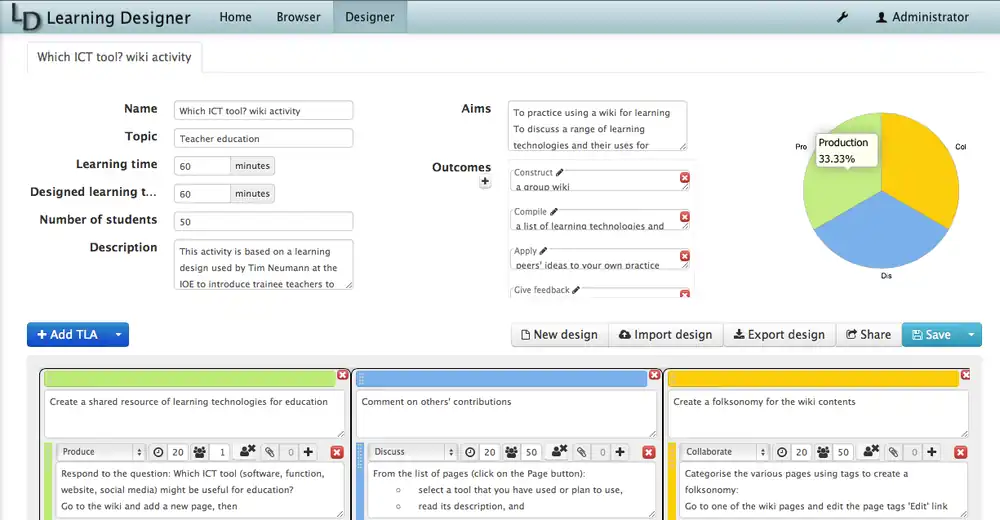The height and width of the screenshot is (520, 1000).
Task: Toggle teacher presence icon in Produce row
Action: coord(248,452)
